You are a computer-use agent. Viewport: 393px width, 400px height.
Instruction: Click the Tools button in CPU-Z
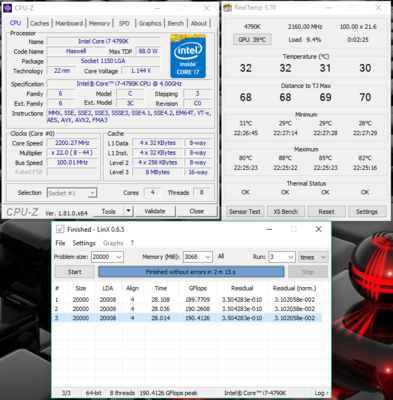click(x=108, y=211)
